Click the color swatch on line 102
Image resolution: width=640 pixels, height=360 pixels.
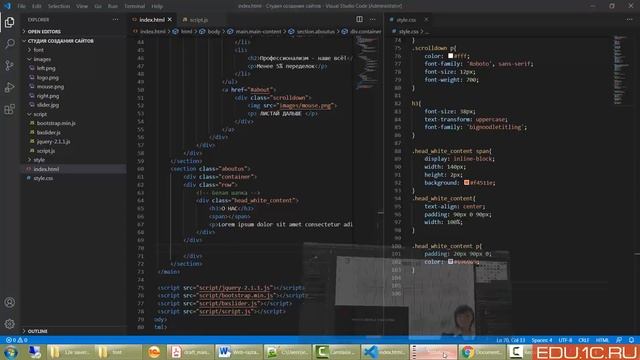click(450, 262)
